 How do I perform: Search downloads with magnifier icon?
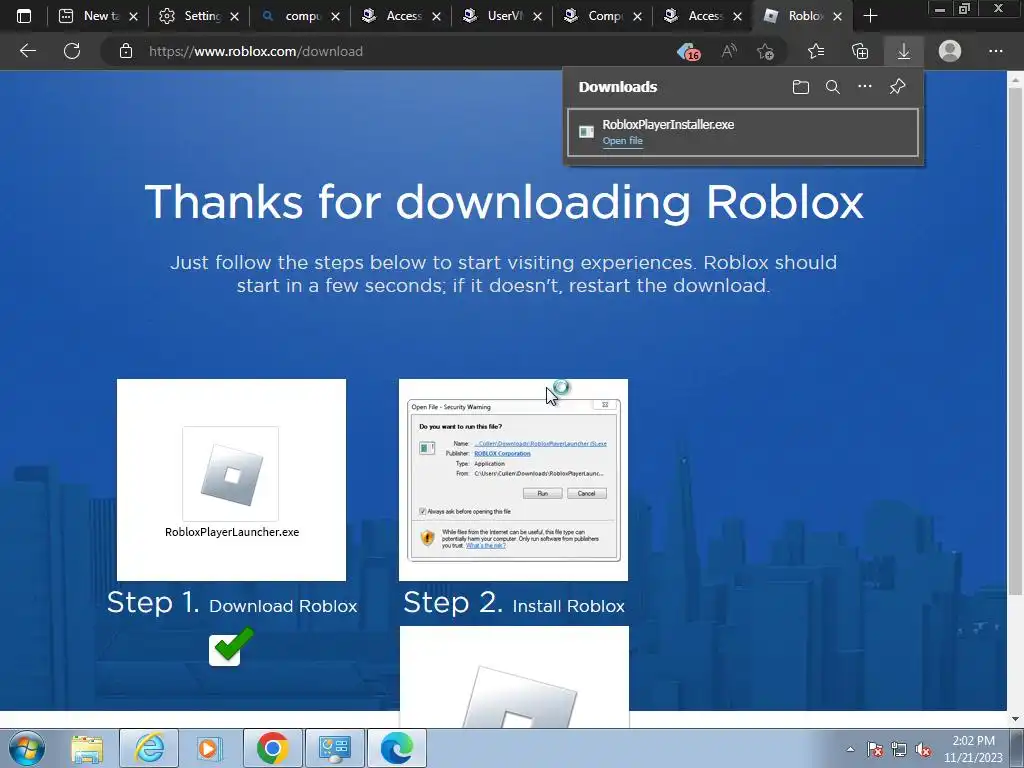click(833, 87)
